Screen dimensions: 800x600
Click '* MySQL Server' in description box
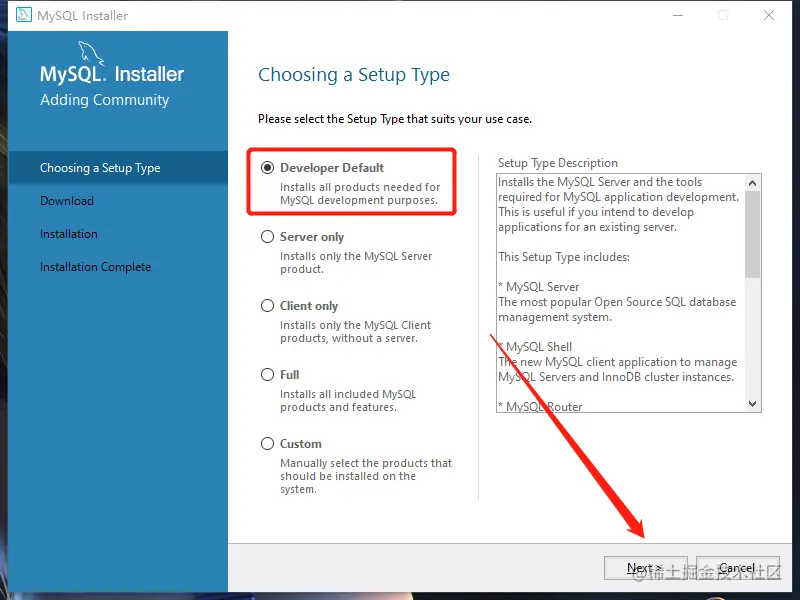(539, 287)
